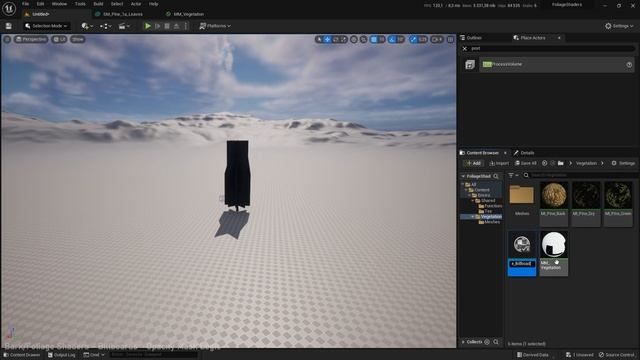640x360 pixels.
Task: Activate the scale gizmo tool
Action: tap(344, 40)
